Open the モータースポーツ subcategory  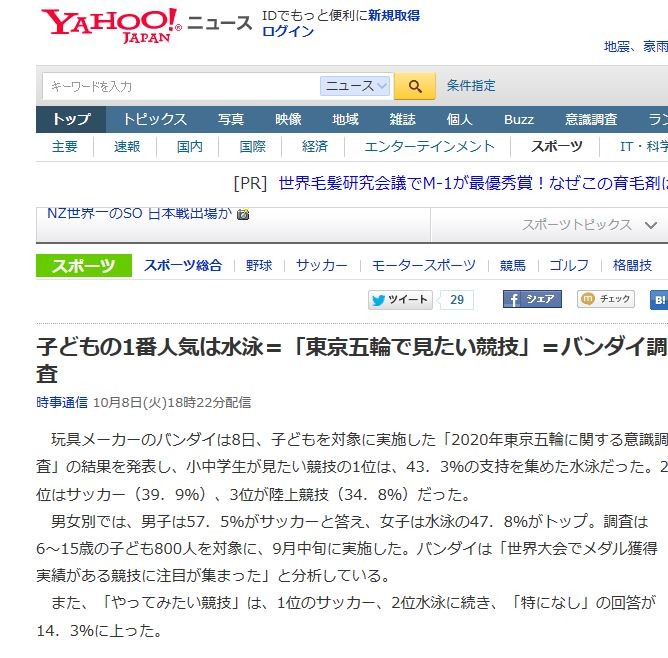pos(423,266)
